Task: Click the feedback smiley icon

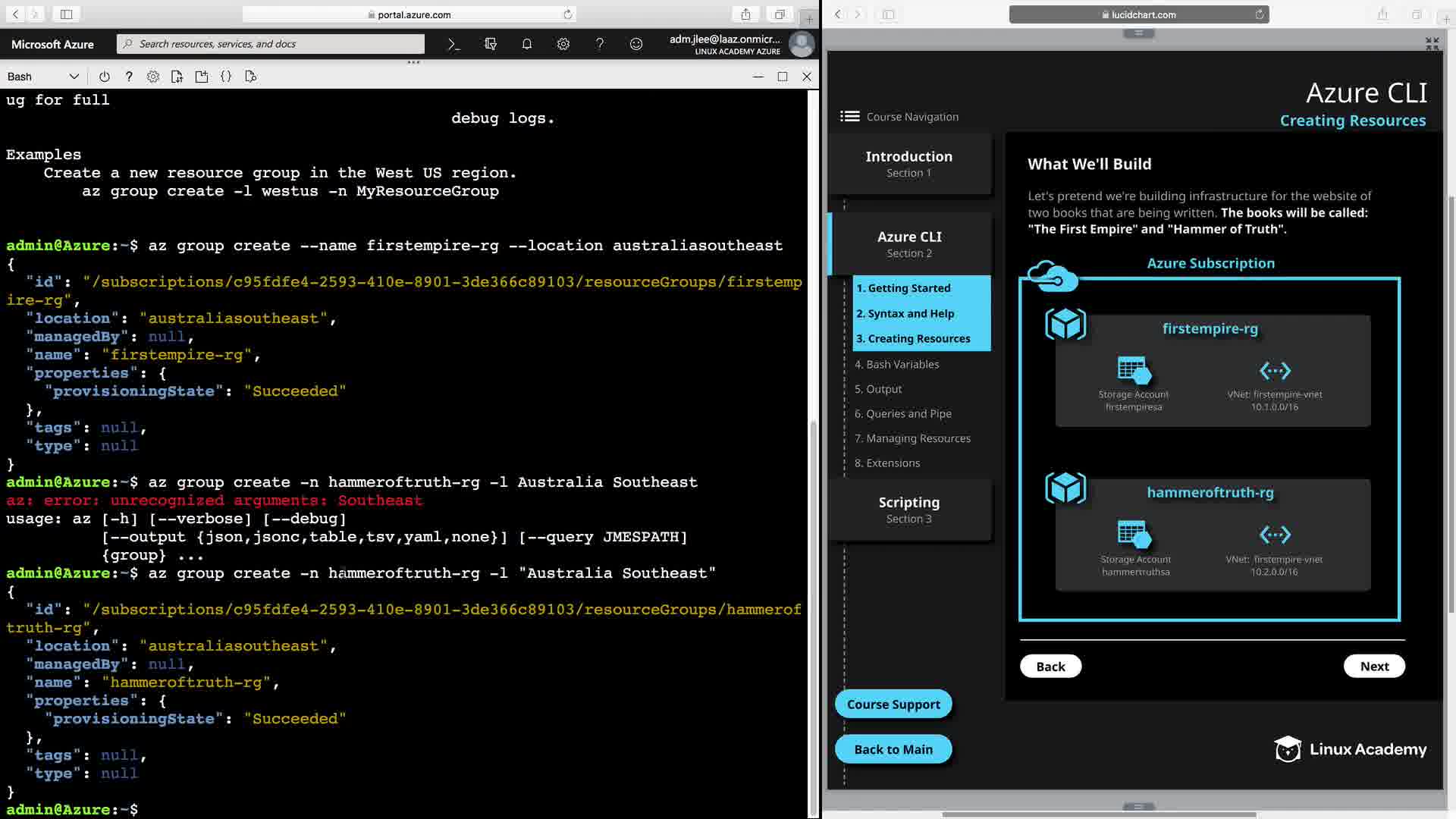Action: click(636, 44)
